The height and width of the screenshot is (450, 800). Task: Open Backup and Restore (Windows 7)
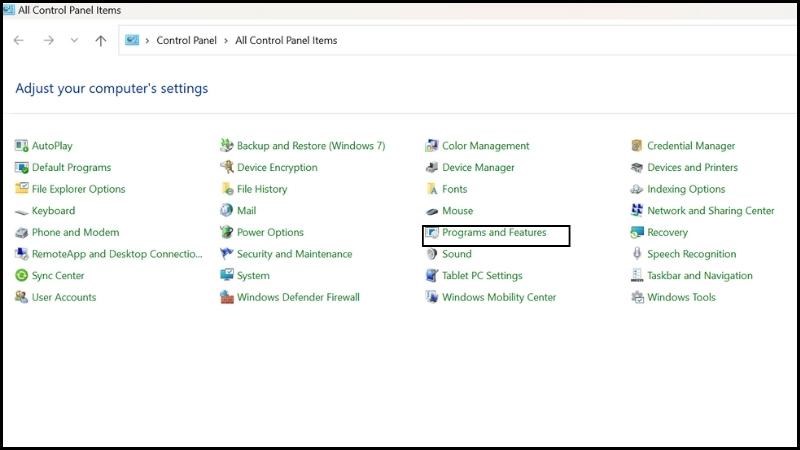coord(310,146)
